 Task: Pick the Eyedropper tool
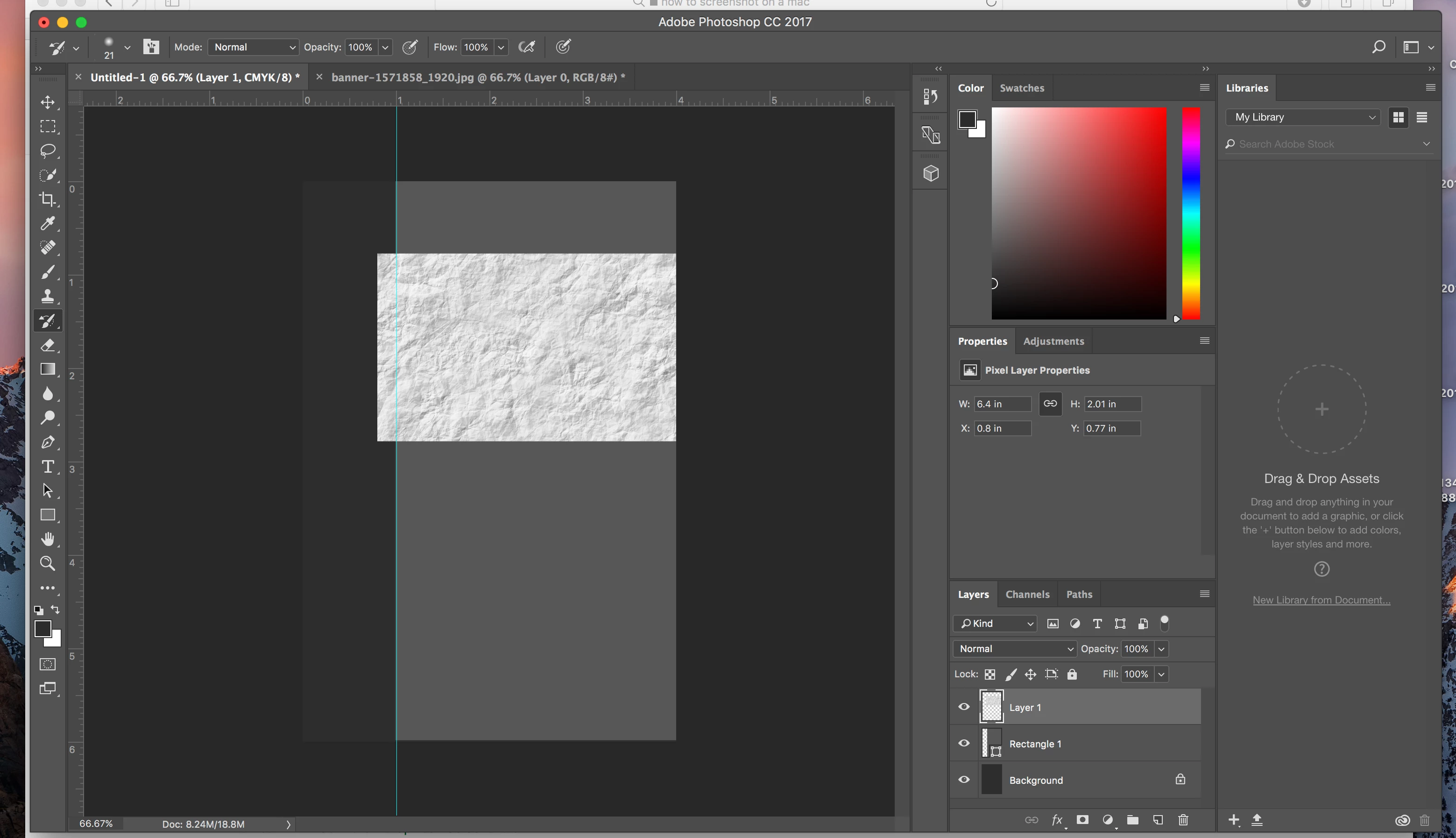click(x=48, y=223)
